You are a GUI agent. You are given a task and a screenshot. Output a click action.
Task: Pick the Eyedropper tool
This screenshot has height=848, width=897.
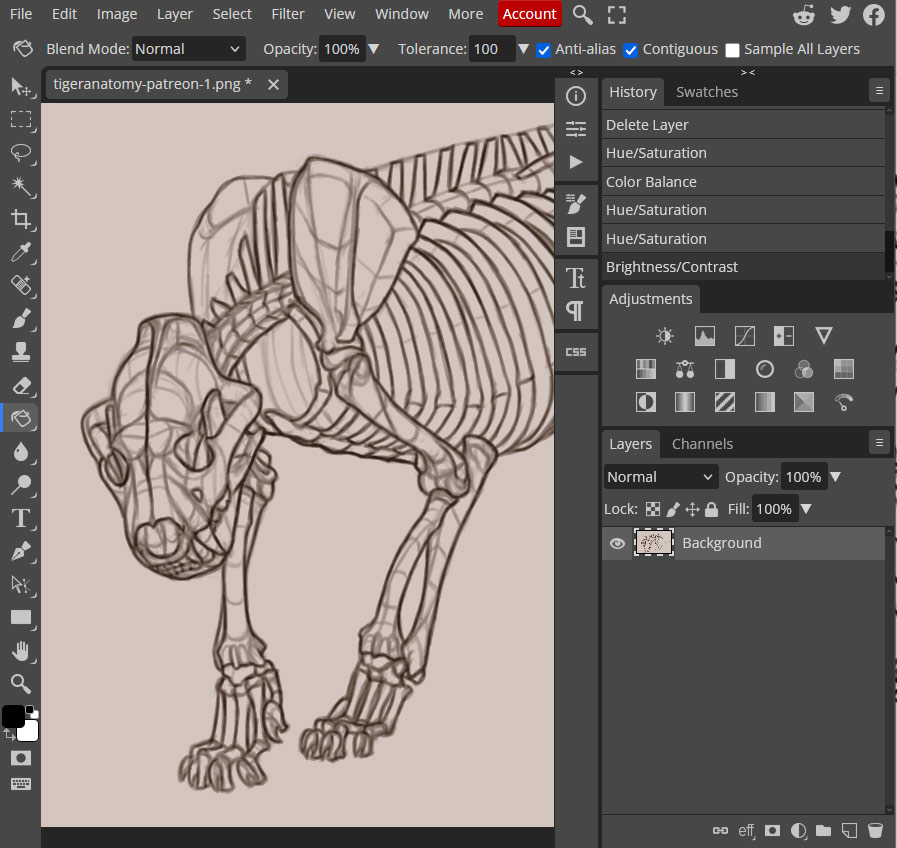coord(20,252)
